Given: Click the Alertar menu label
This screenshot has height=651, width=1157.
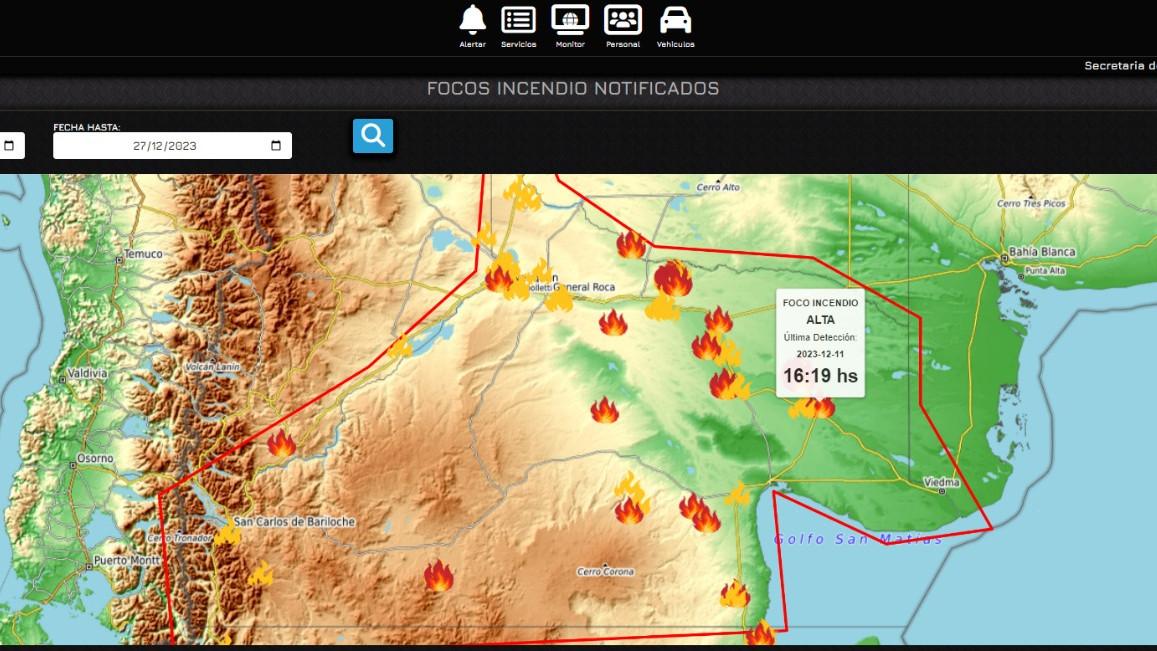Looking at the screenshot, I should 472,44.
